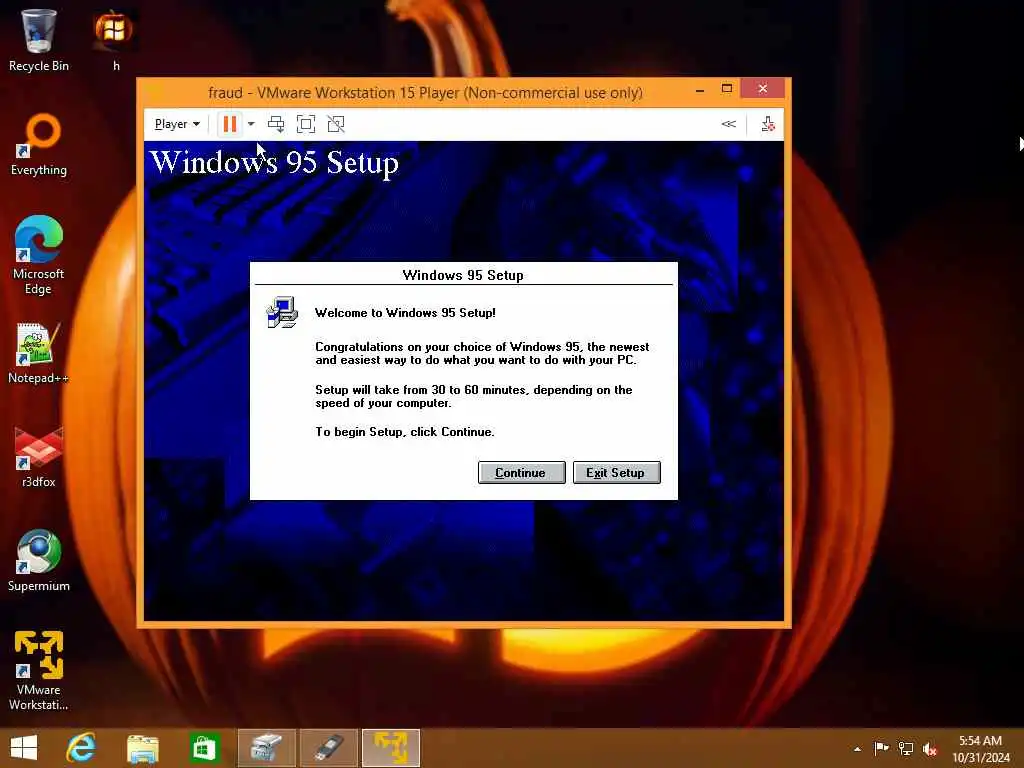
Task: Minimize the VMware Player window
Action: [x=700, y=89]
